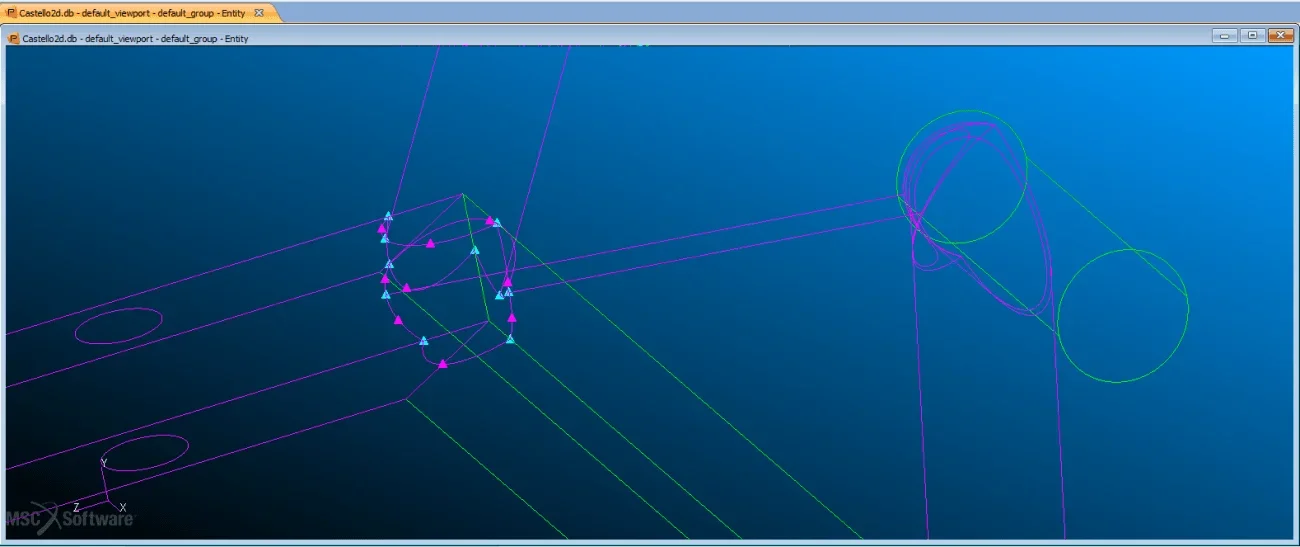Click the Patran icon in the inner viewport title bar
The width and height of the screenshot is (1300, 547).
point(14,39)
